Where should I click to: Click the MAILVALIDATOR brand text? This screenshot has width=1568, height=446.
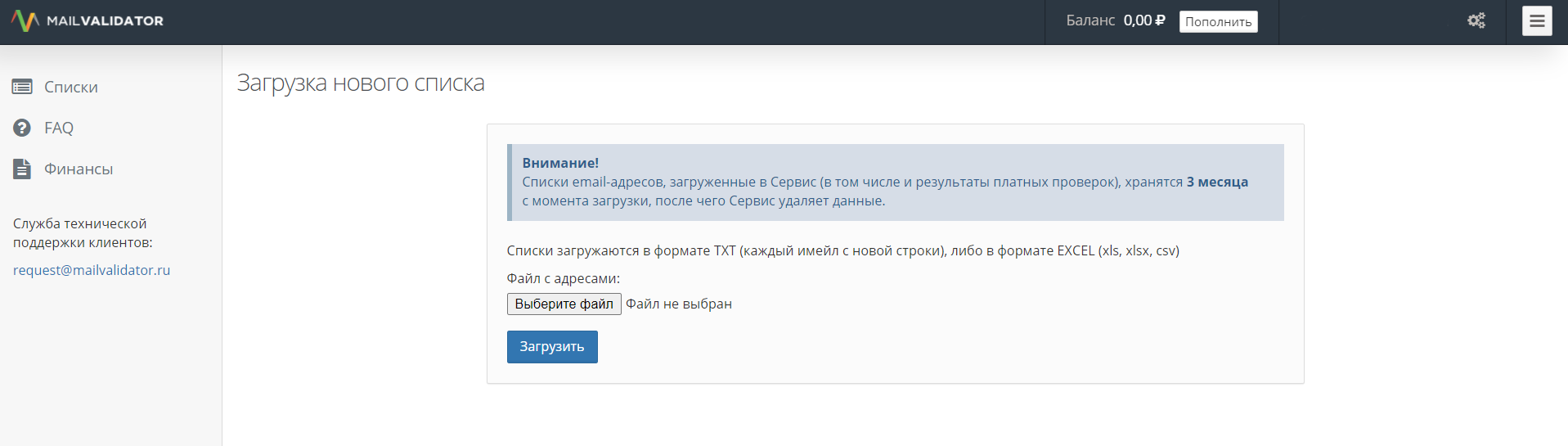[x=105, y=21]
